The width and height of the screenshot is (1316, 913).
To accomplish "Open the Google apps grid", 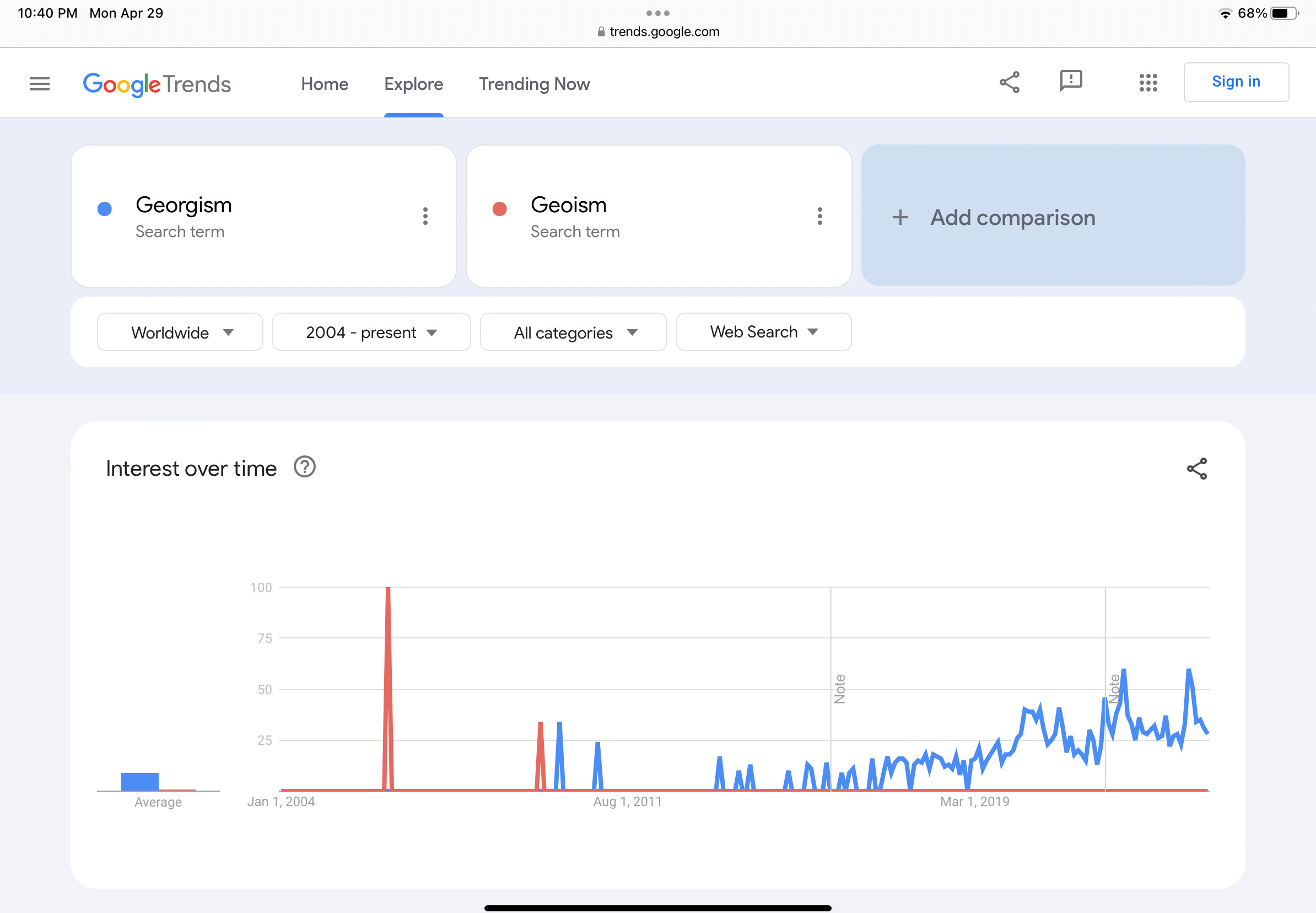I will (x=1148, y=82).
